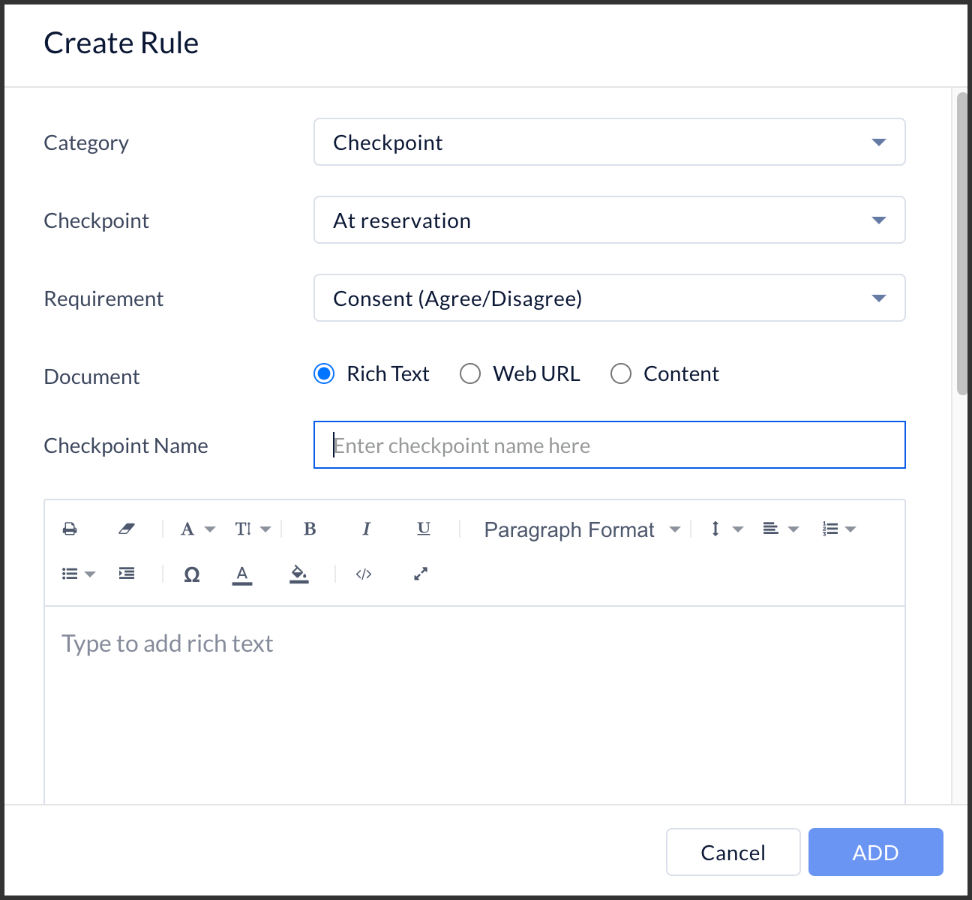972x900 pixels.
Task: Select the Rich Text radio button
Action: [324, 374]
